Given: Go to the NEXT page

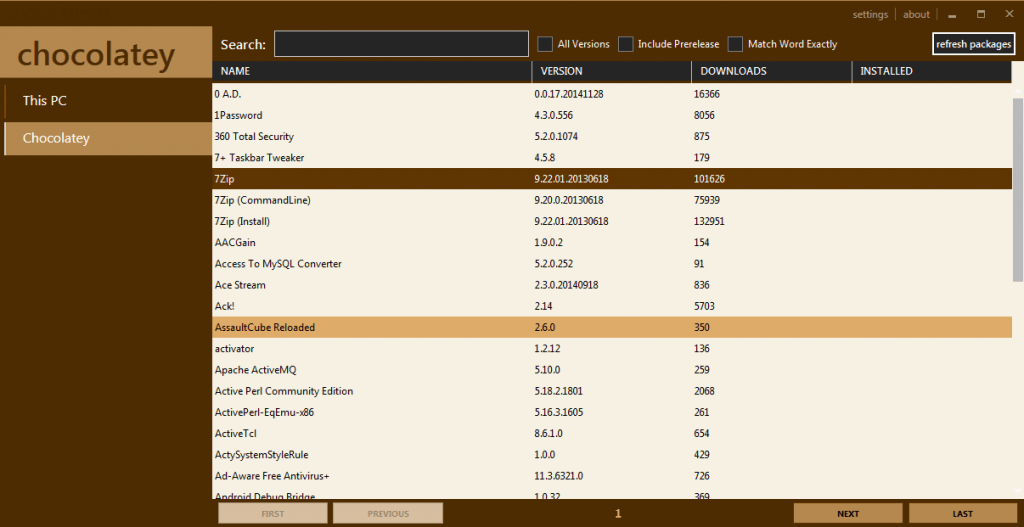Looking at the screenshot, I should tap(848, 513).
